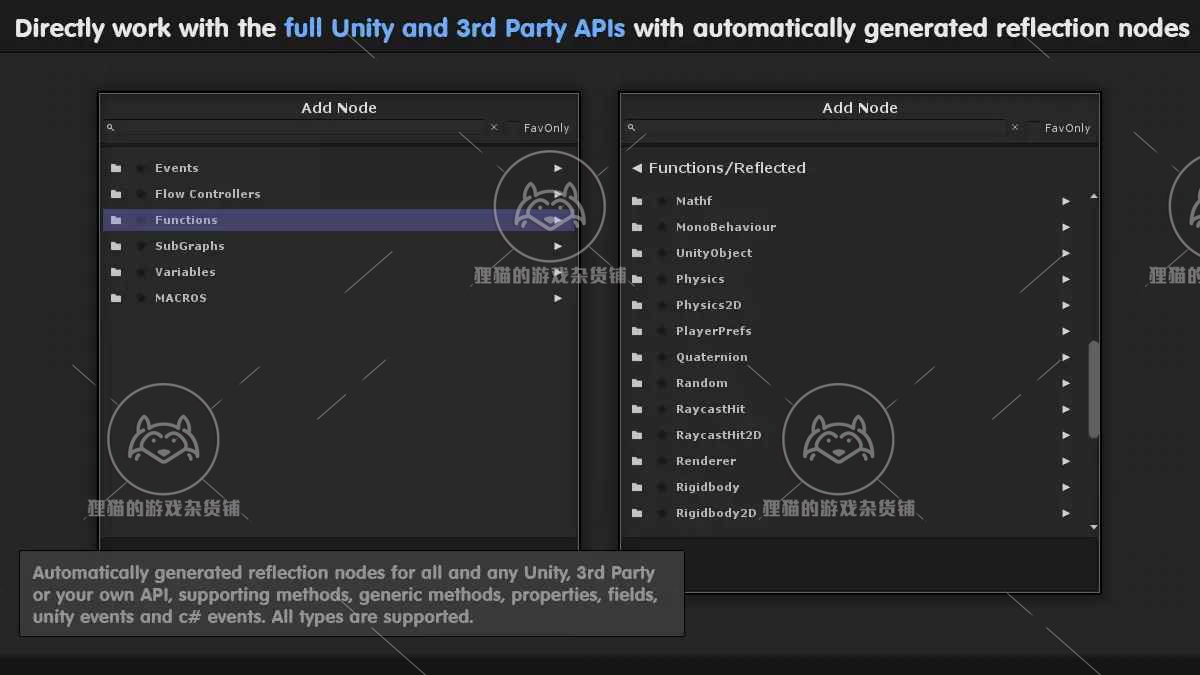Click the Events folder icon

pyautogui.click(x=116, y=168)
